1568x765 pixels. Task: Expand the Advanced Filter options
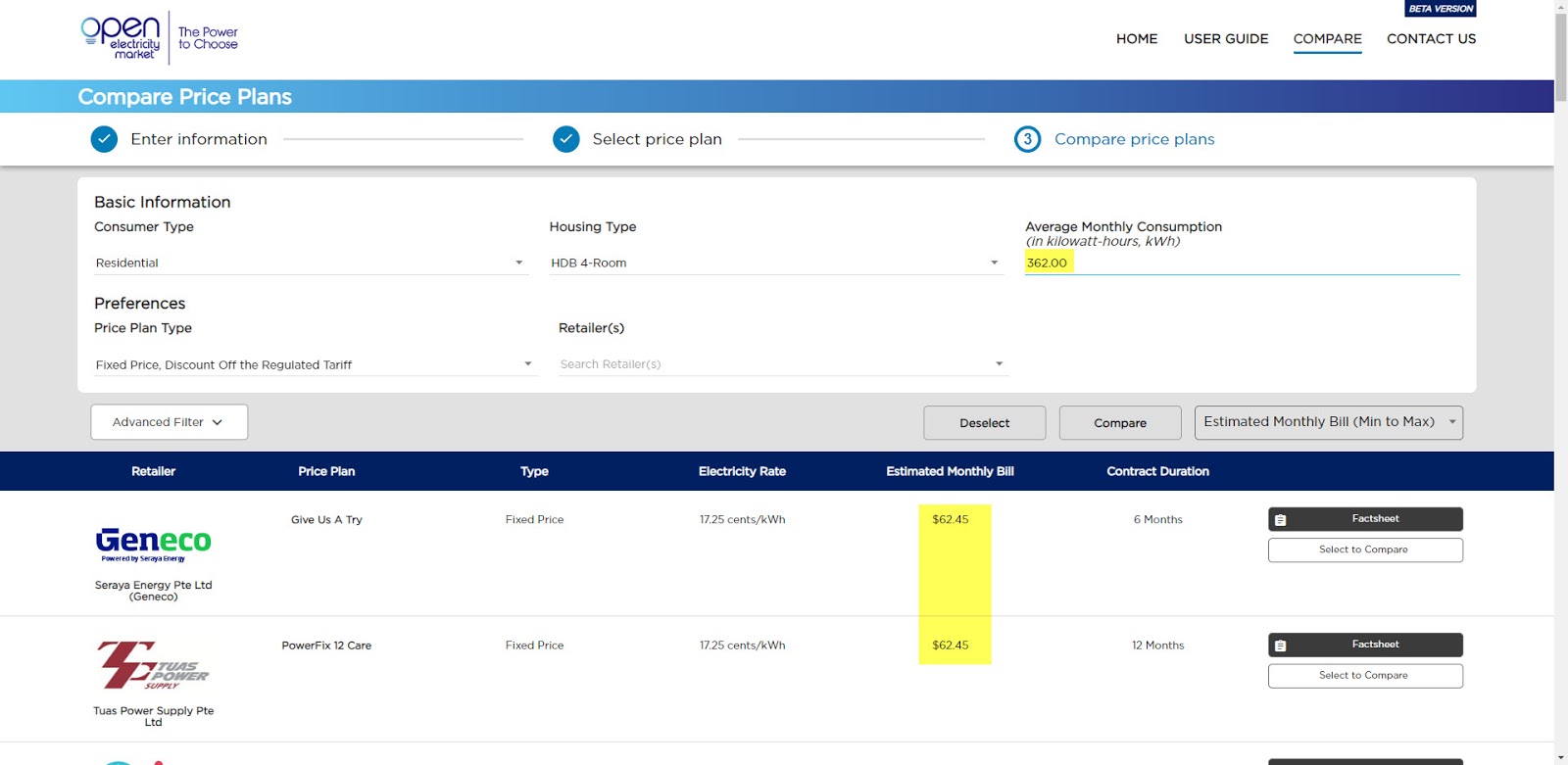169,422
